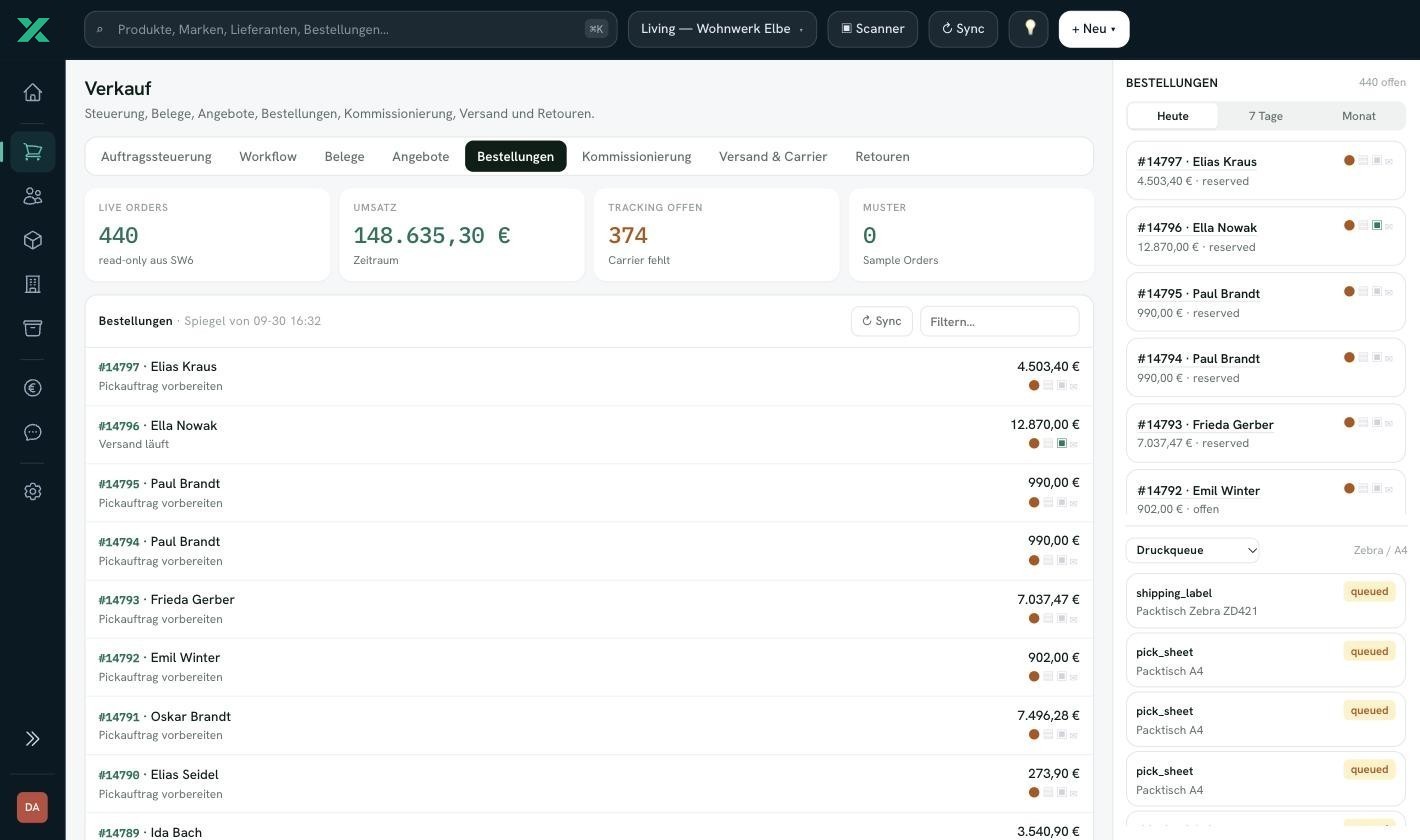Open the building icon in the sidebar

pyautogui.click(x=33, y=284)
